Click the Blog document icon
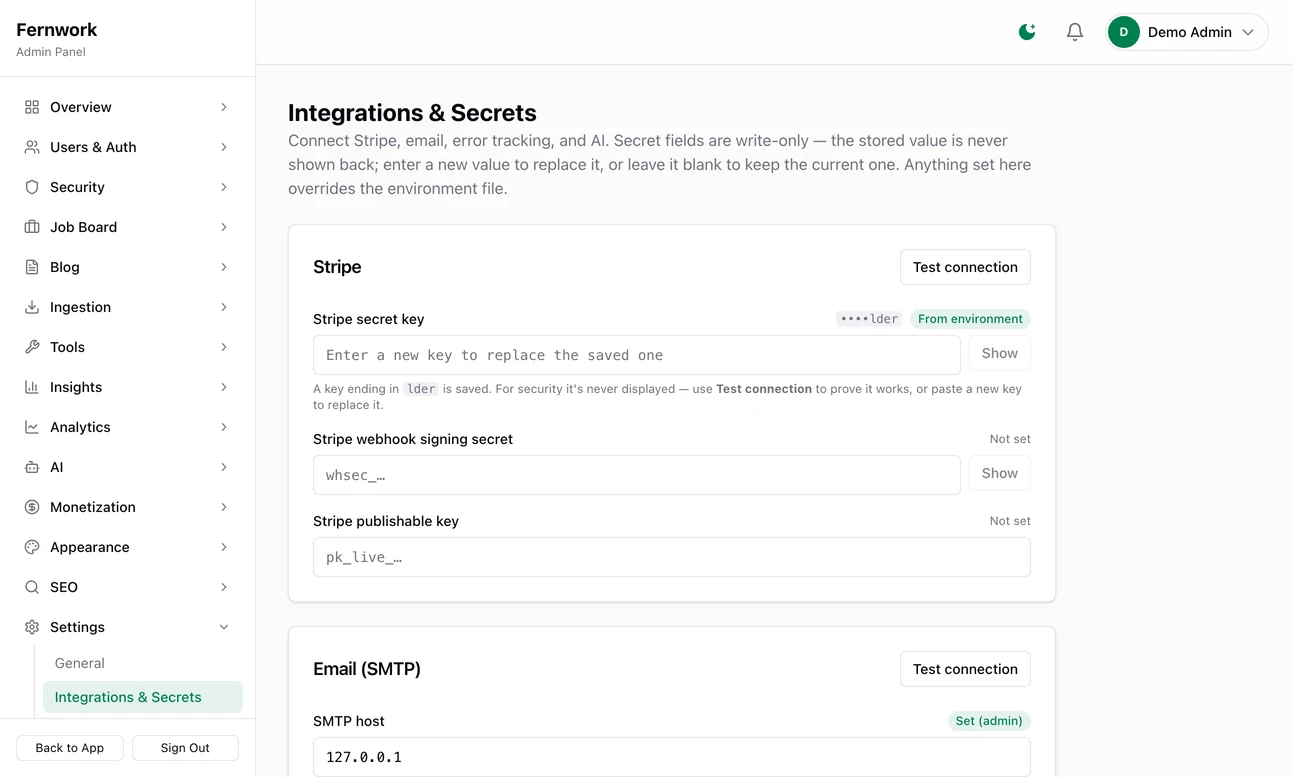The width and height of the screenshot is (1293, 777). click(x=32, y=267)
